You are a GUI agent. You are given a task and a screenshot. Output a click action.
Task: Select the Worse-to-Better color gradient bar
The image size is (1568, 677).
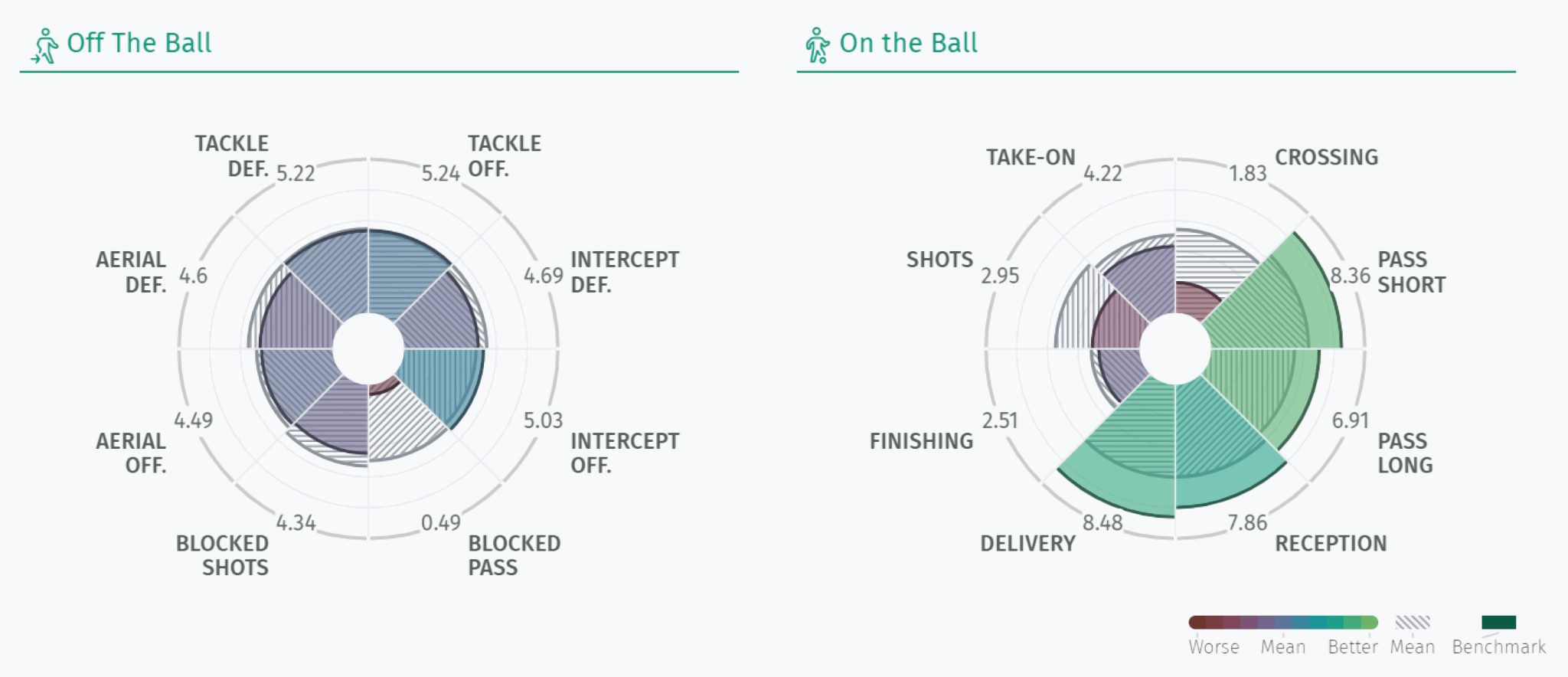click(x=1283, y=622)
